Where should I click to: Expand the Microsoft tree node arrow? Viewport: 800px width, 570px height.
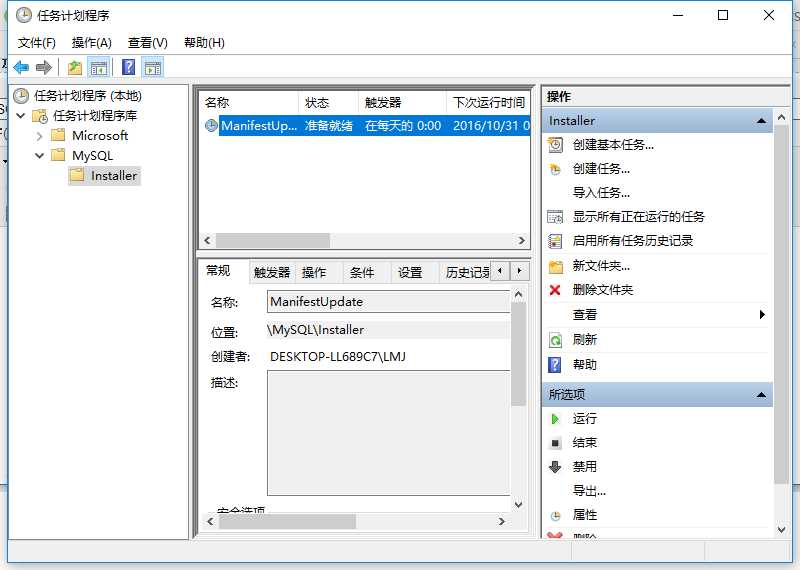pyautogui.click(x=39, y=136)
